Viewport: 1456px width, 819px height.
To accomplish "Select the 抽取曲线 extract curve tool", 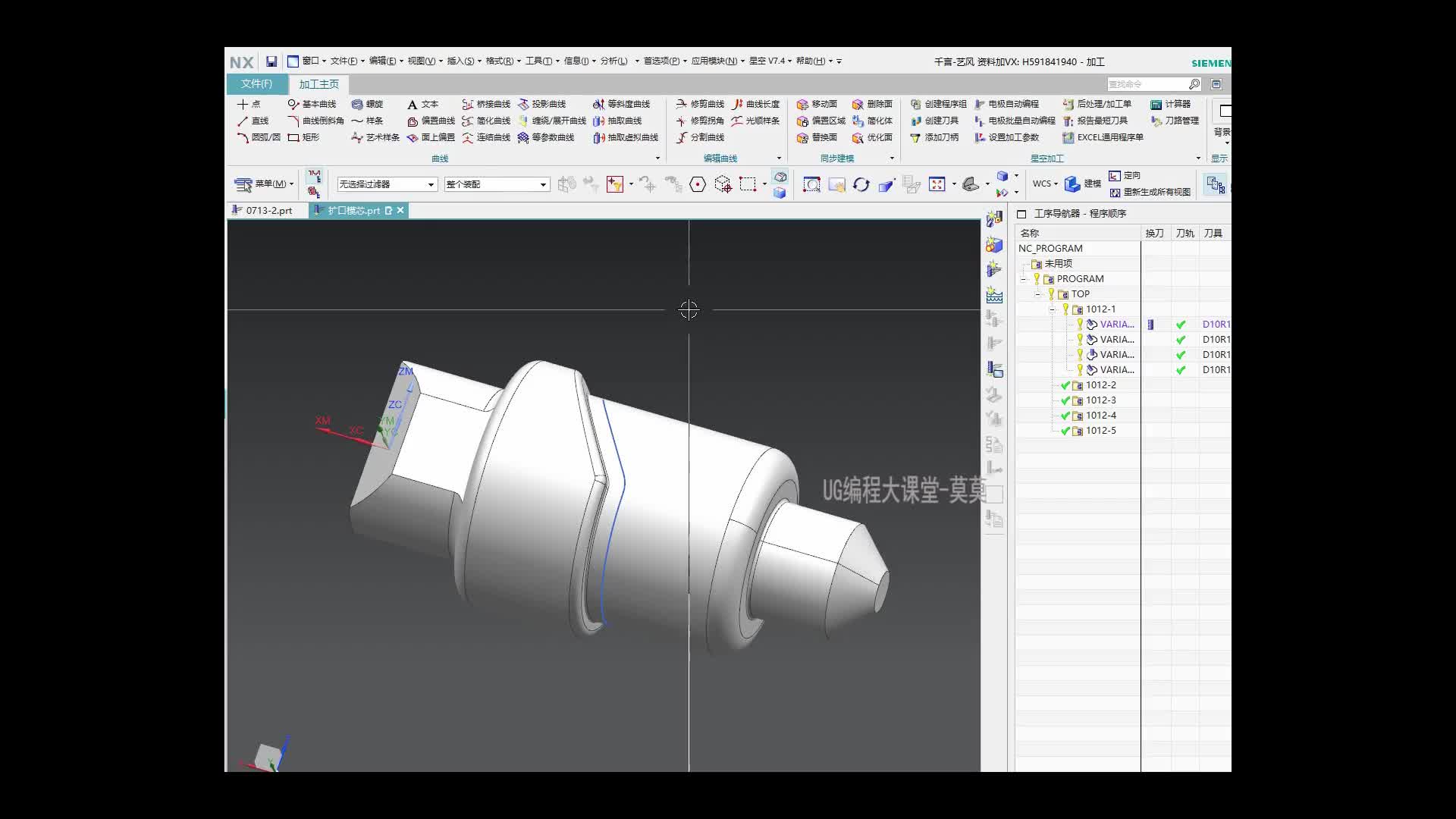I will [617, 121].
